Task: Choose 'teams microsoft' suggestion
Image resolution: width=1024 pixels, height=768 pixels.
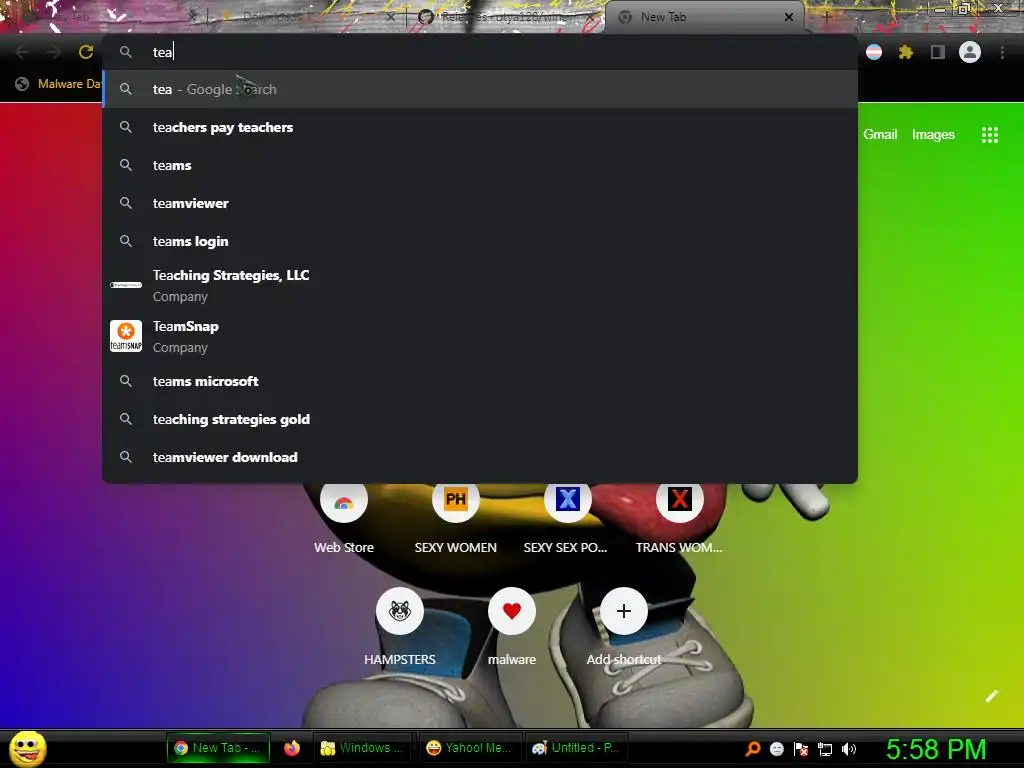Action: [x=480, y=381]
